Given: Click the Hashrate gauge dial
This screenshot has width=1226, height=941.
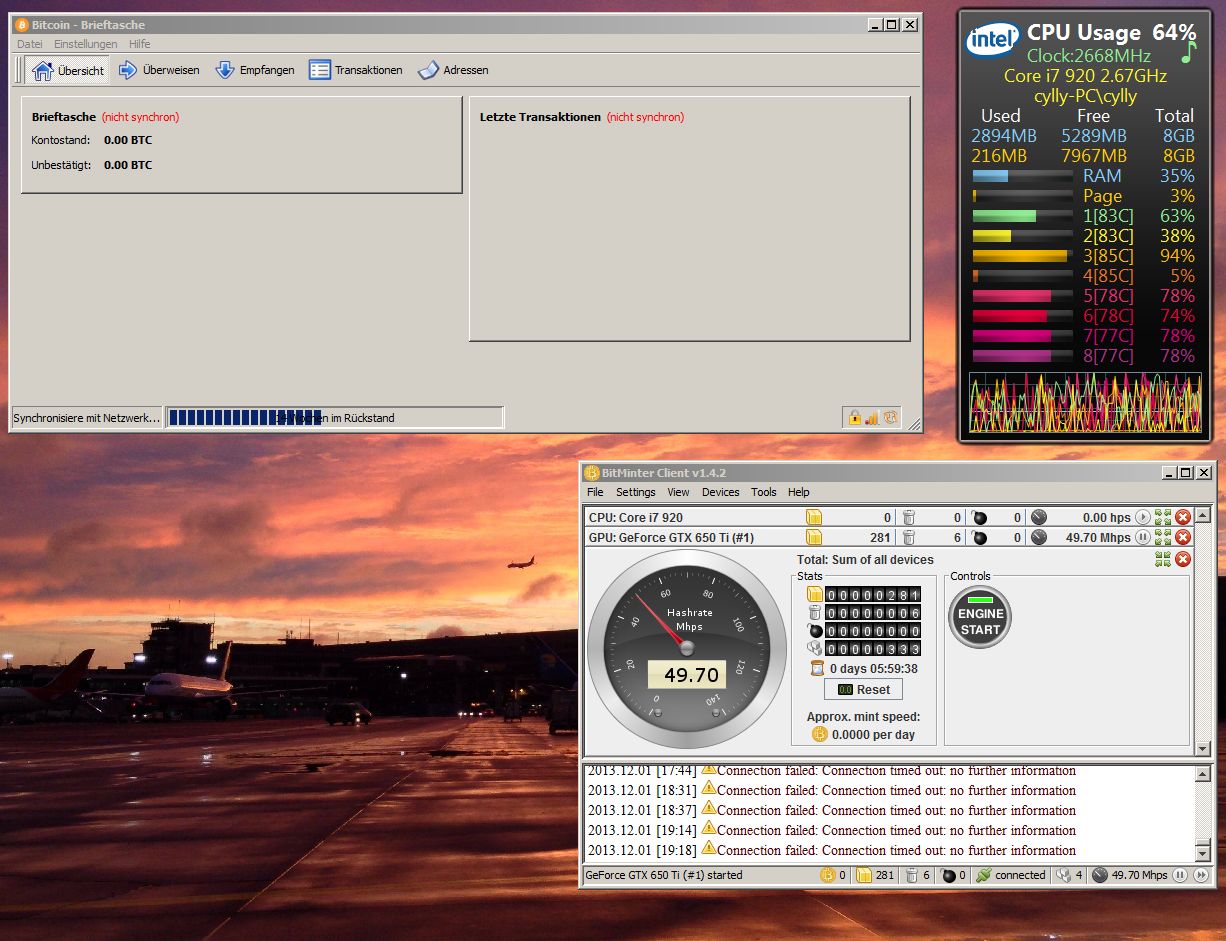Looking at the screenshot, I should coord(688,649).
